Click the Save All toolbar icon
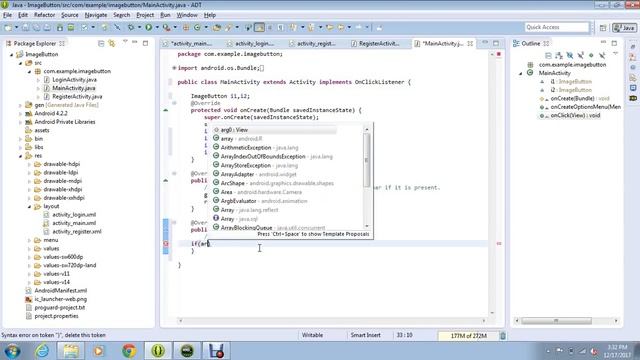 tap(36, 27)
